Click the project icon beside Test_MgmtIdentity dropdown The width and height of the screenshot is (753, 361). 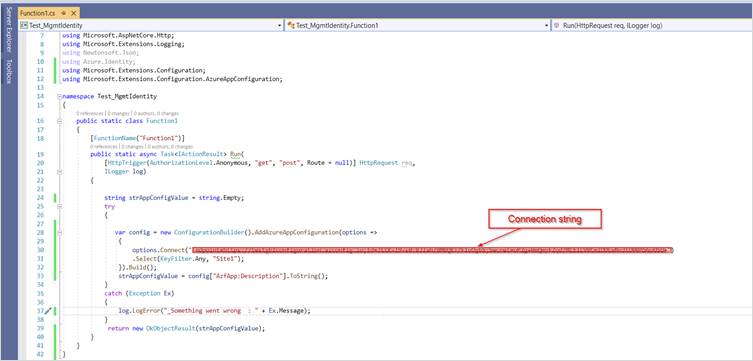(24, 25)
